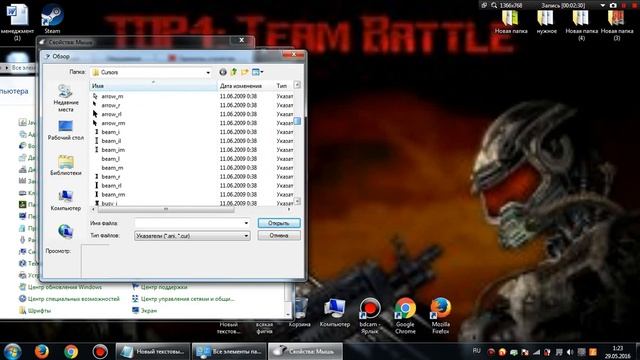Go up one folder level
640x360 pixels.
tap(234, 72)
